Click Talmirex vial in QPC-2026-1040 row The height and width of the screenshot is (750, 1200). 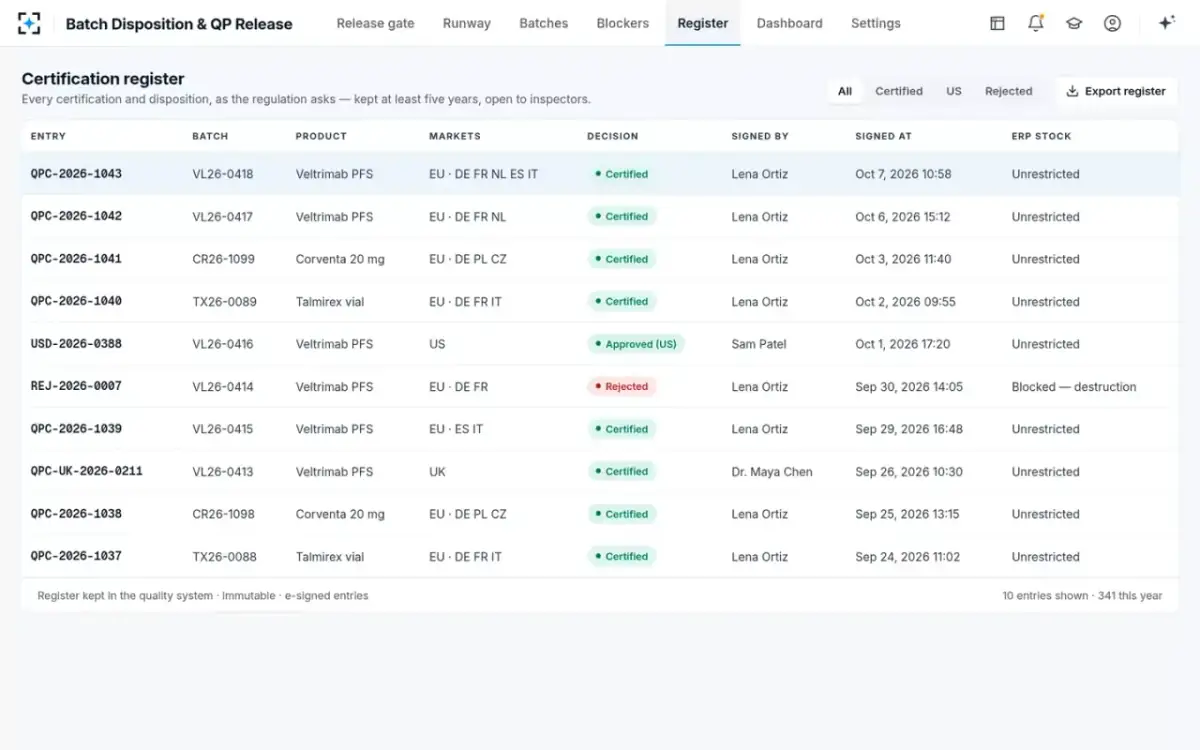(x=330, y=301)
